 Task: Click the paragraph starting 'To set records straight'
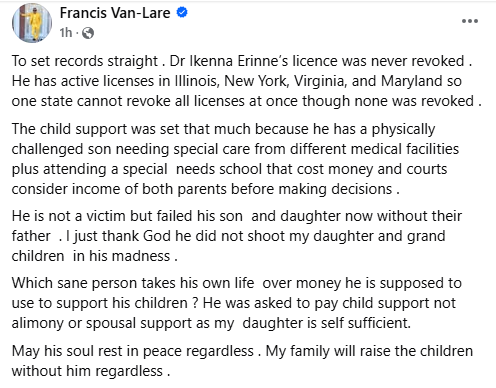pyautogui.click(x=246, y=81)
